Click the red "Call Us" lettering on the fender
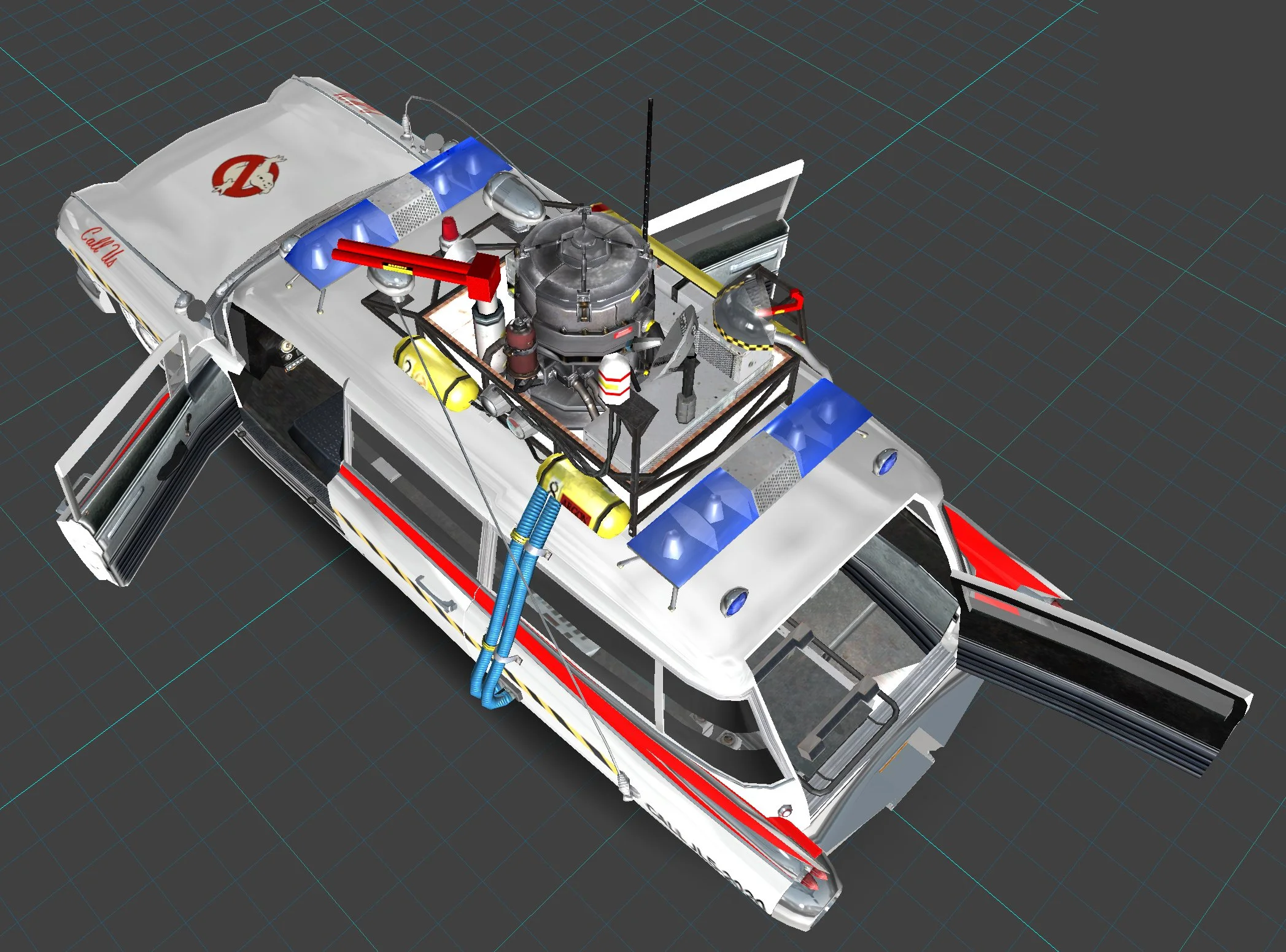1286x952 pixels. [x=100, y=247]
